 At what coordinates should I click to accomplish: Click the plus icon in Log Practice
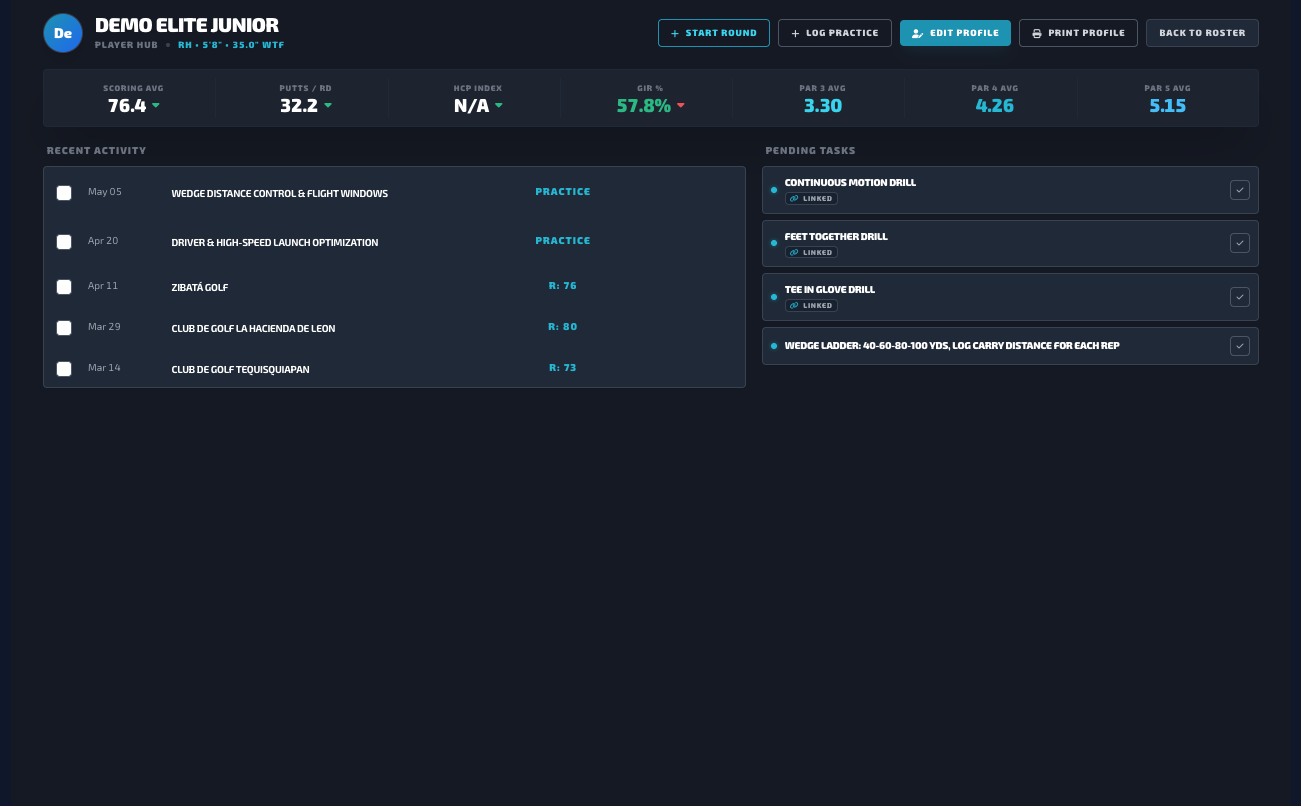[x=796, y=33]
